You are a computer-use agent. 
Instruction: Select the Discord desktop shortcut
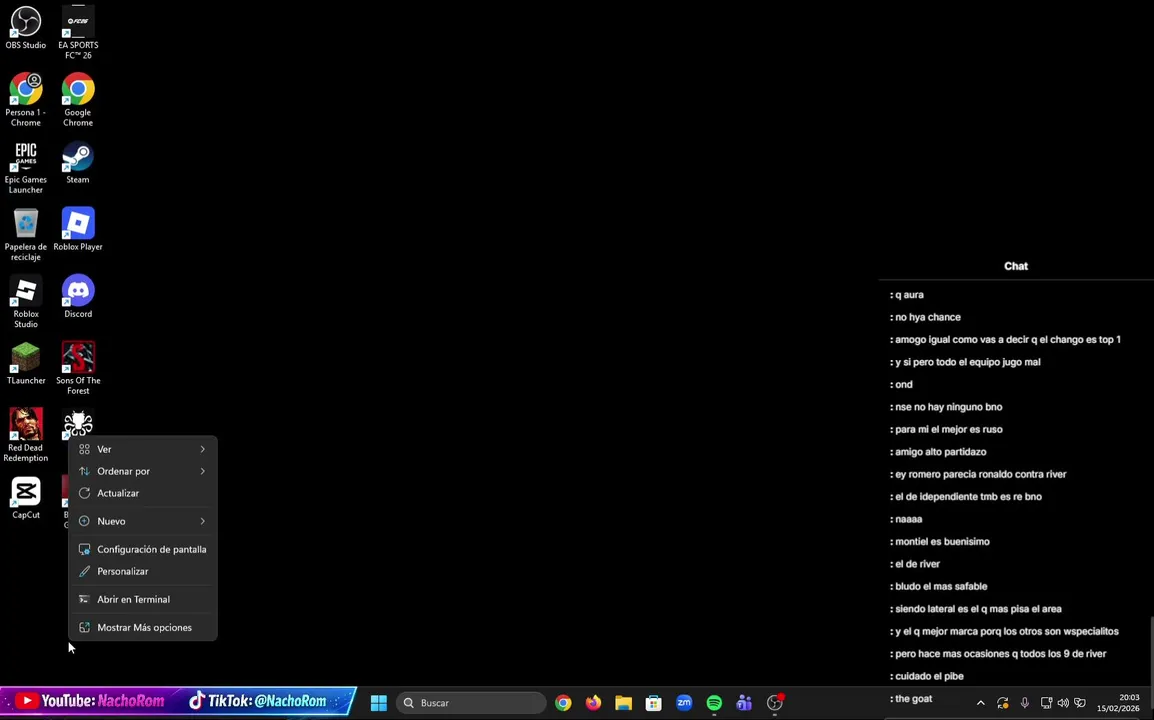[x=78, y=296]
